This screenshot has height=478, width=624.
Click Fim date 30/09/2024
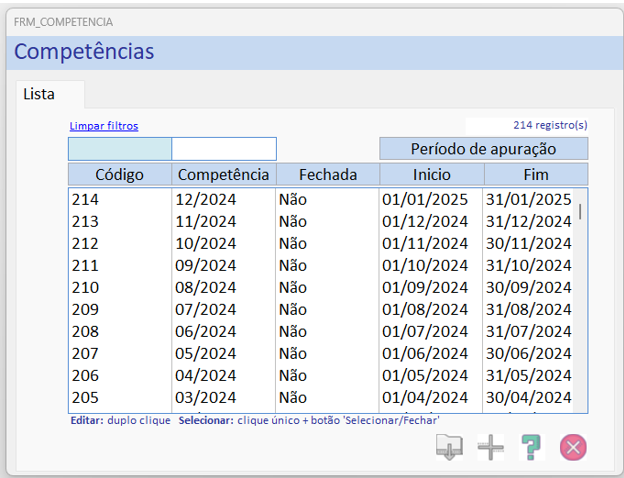coord(528,287)
